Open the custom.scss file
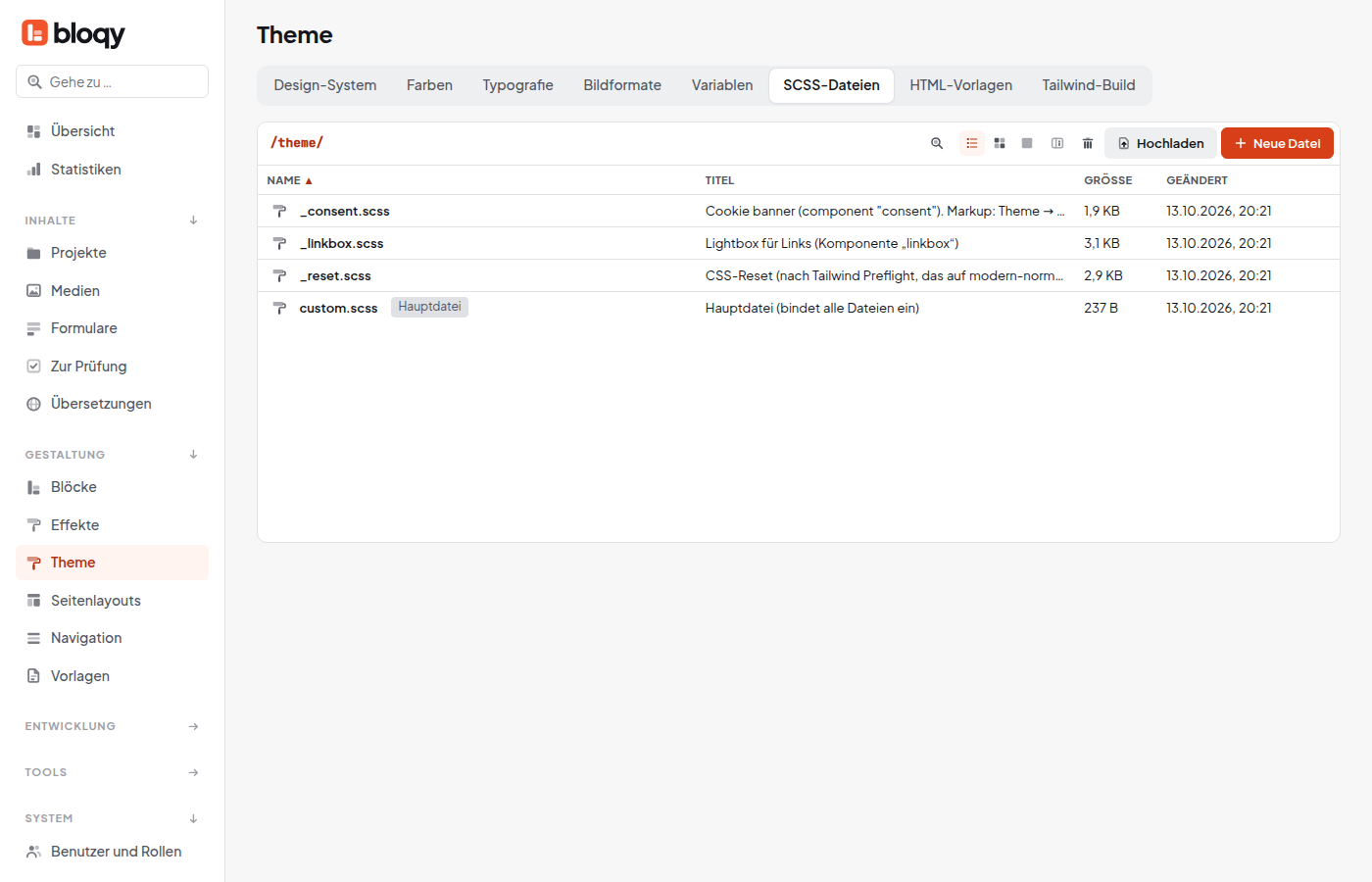This screenshot has height=882, width=1372. click(x=338, y=308)
